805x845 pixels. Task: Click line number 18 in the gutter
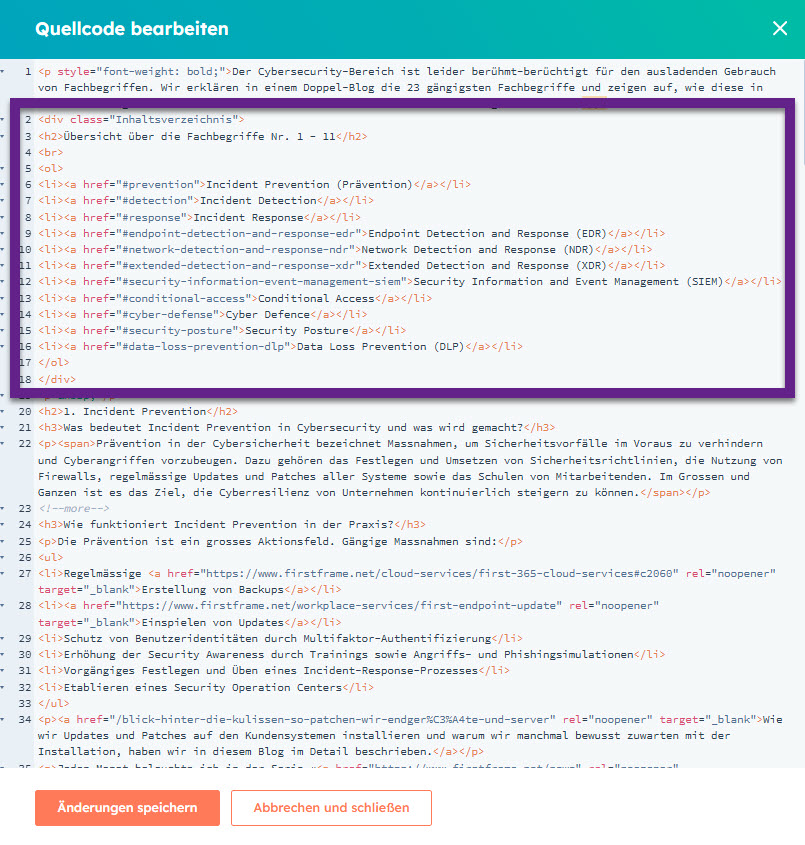point(25,379)
